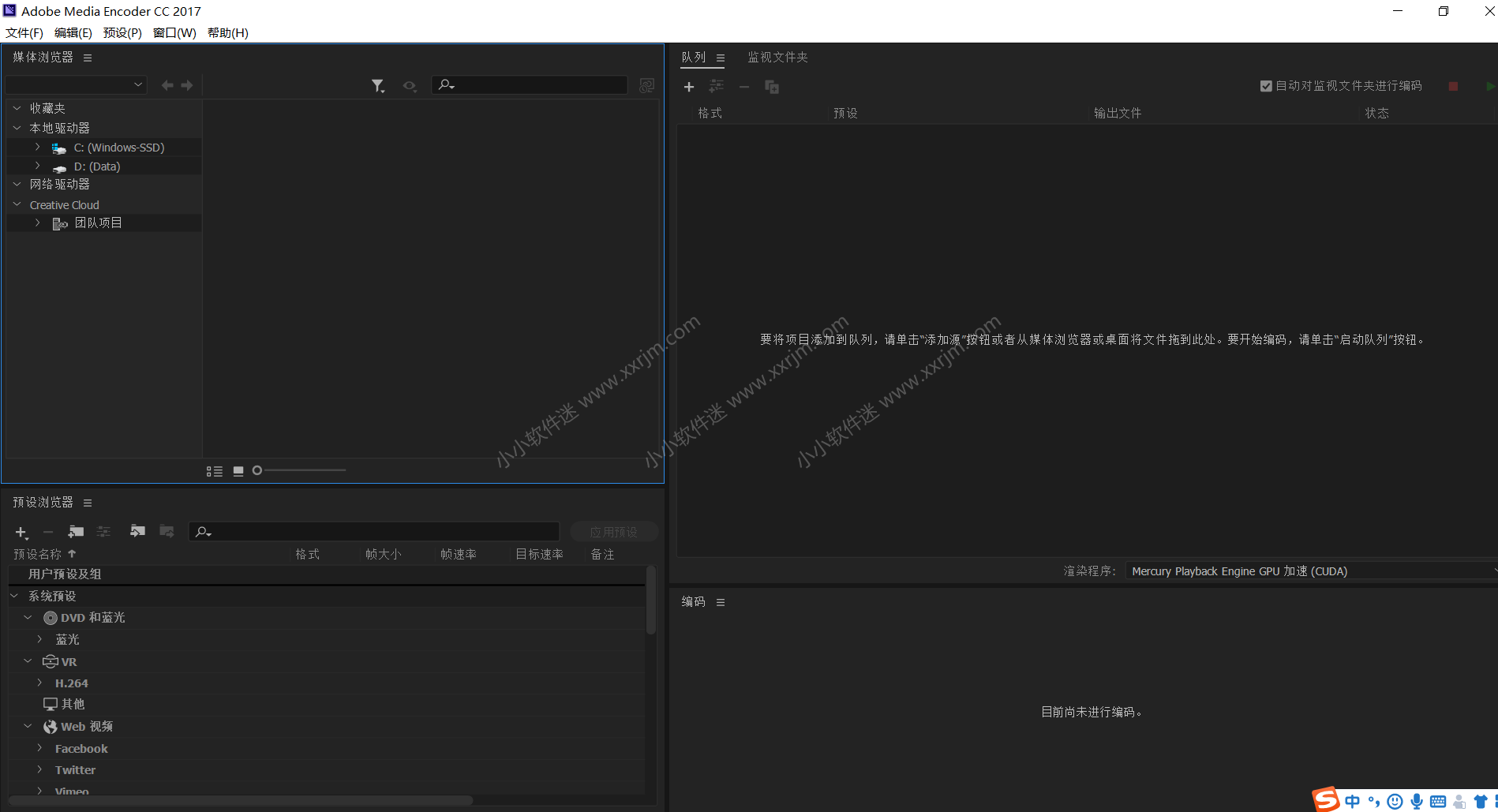Viewport: 1498px width, 812px height.
Task: Go forward in media browser navigation
Action: tap(187, 85)
